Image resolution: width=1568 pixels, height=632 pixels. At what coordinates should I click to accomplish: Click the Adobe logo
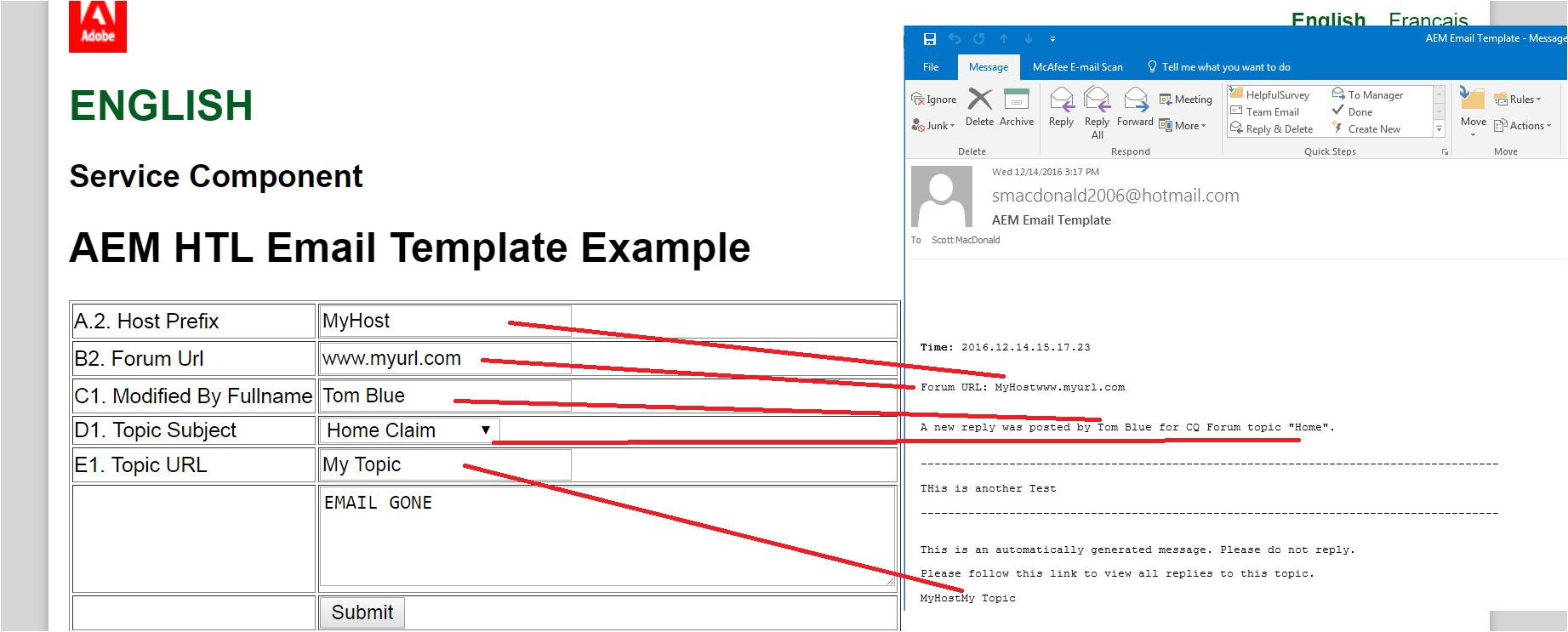pos(98,26)
